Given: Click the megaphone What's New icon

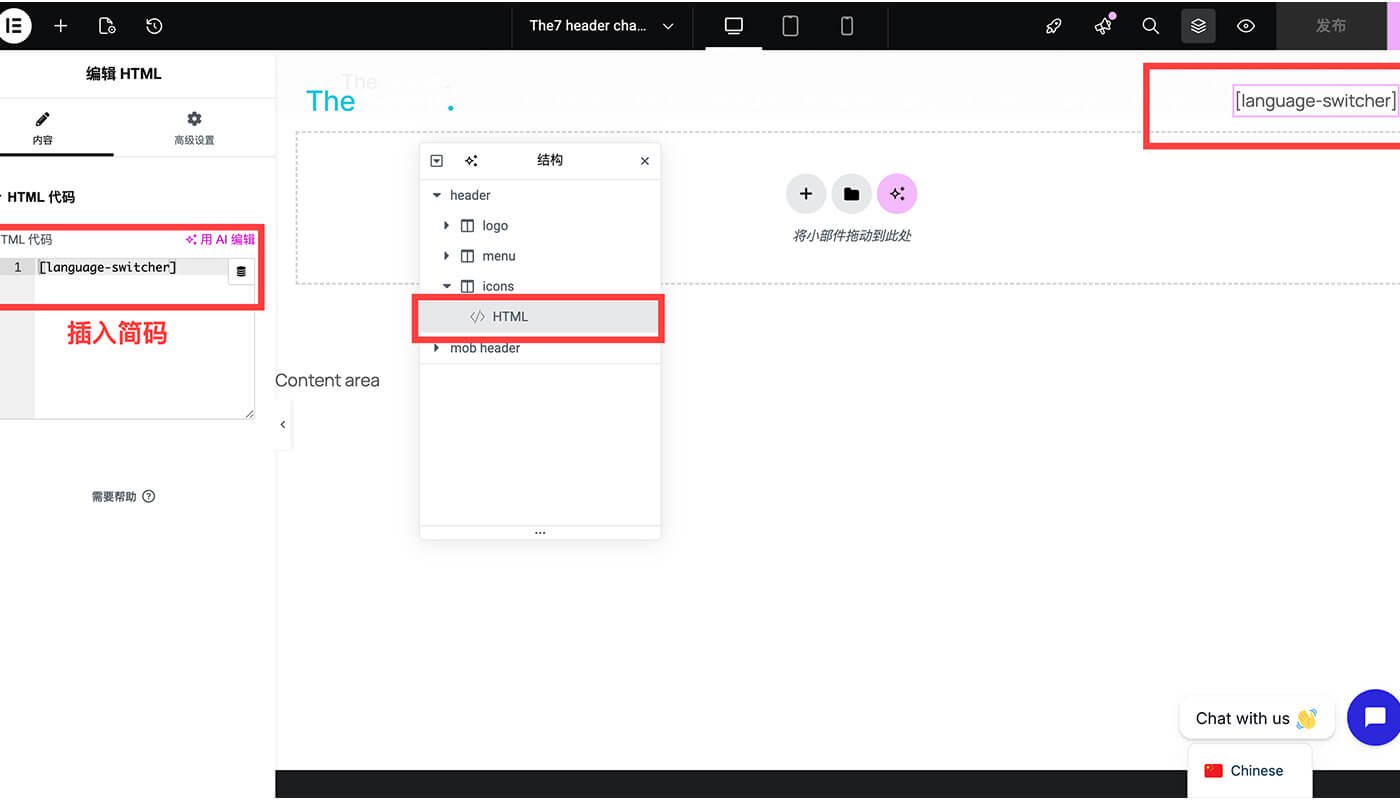Looking at the screenshot, I should (x=1103, y=26).
